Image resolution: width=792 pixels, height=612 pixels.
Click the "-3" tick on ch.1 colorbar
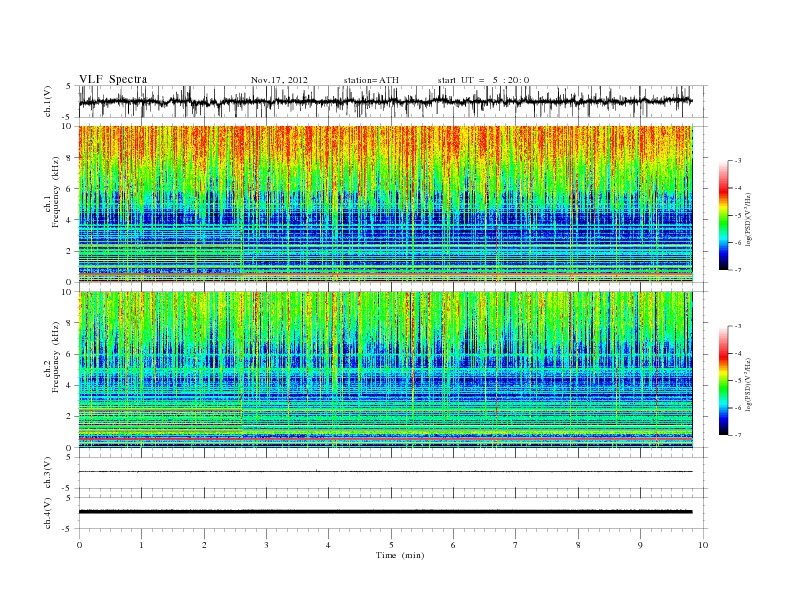[737, 161]
